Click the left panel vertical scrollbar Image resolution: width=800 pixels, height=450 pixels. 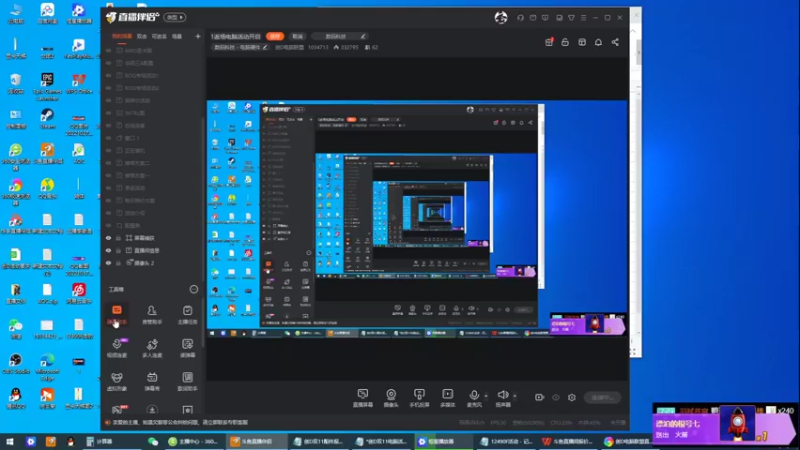click(204, 230)
